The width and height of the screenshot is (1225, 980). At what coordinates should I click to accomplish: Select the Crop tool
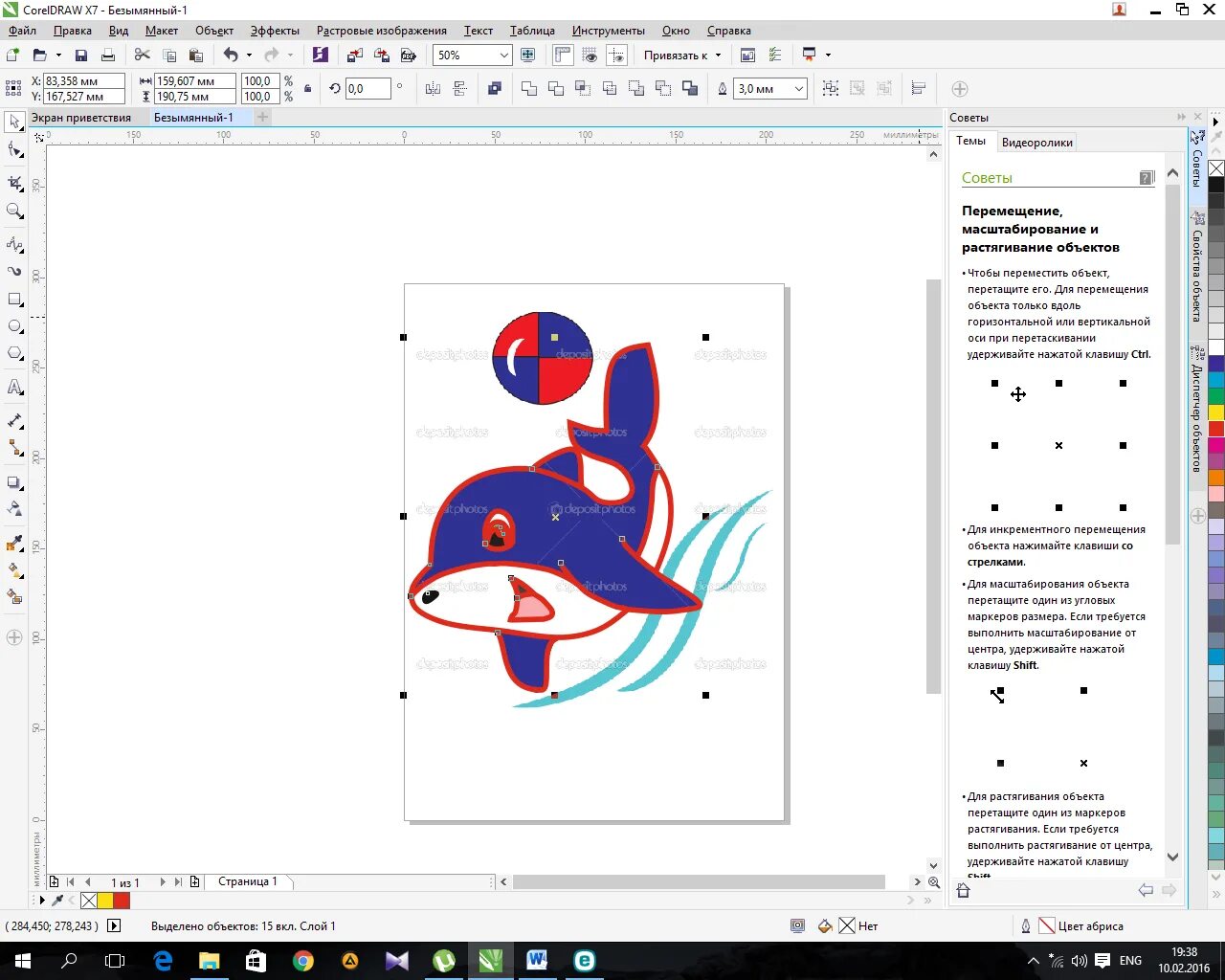[14, 183]
